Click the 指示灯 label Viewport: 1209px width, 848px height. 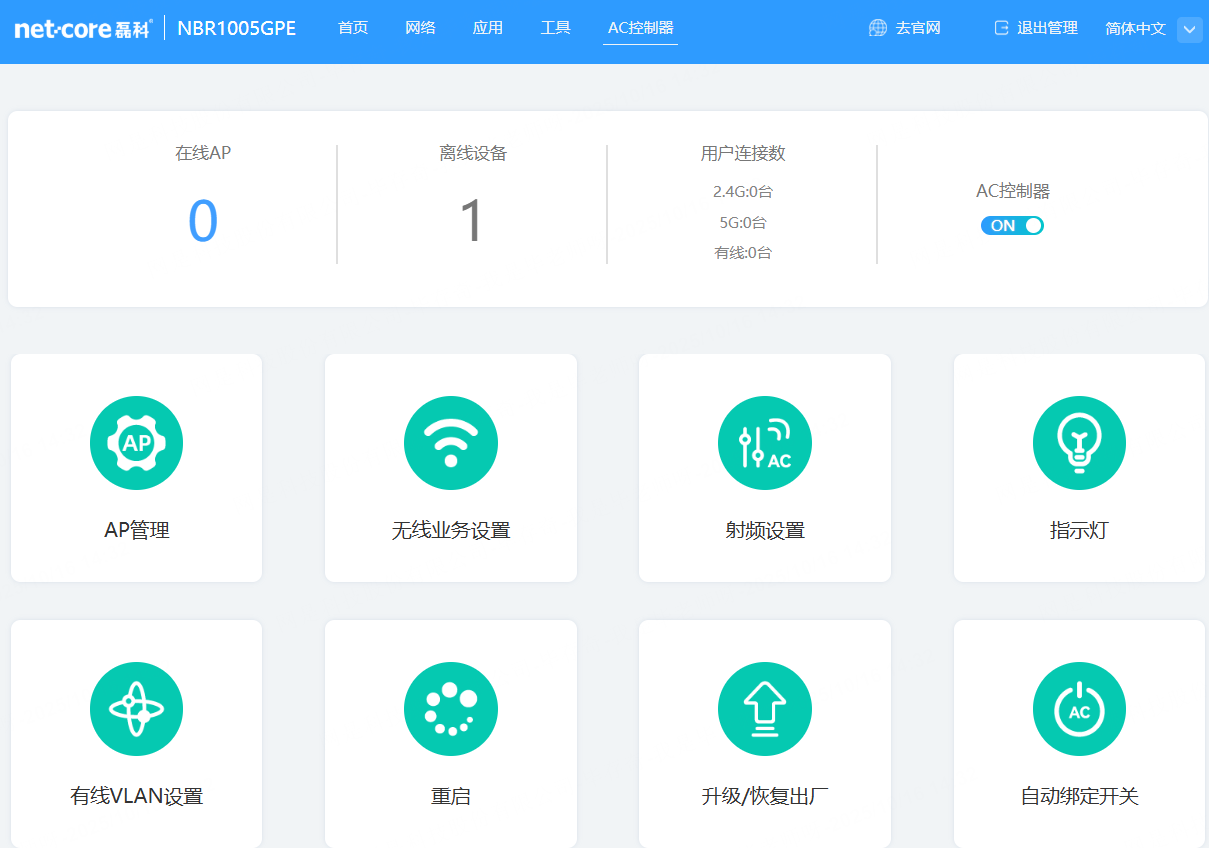point(1079,530)
